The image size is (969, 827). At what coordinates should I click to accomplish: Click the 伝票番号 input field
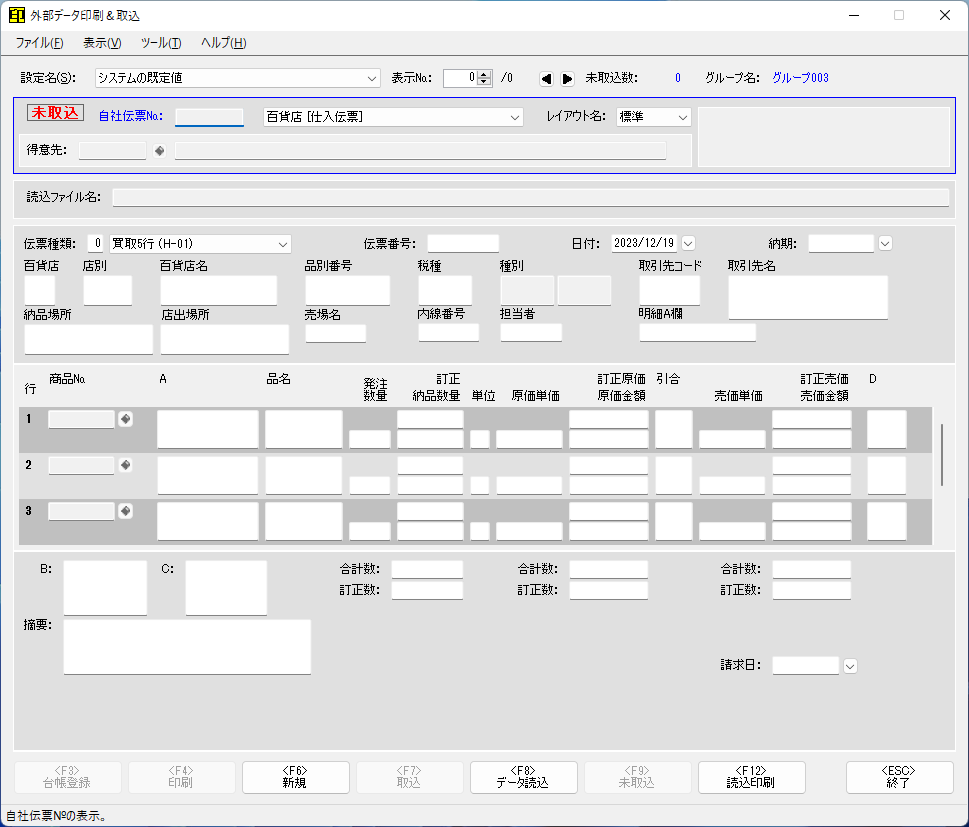(x=463, y=244)
